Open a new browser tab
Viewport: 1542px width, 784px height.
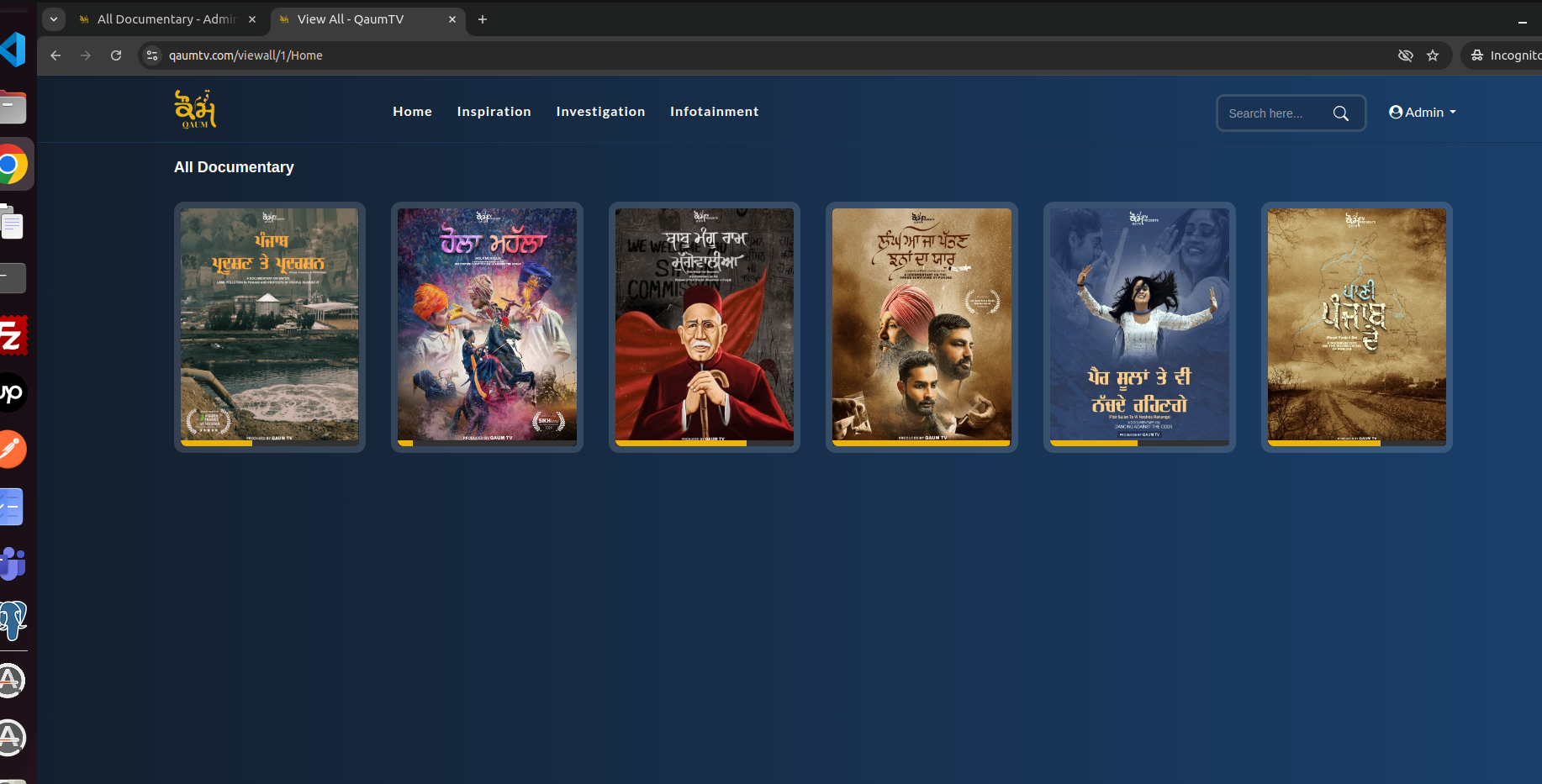tap(483, 19)
